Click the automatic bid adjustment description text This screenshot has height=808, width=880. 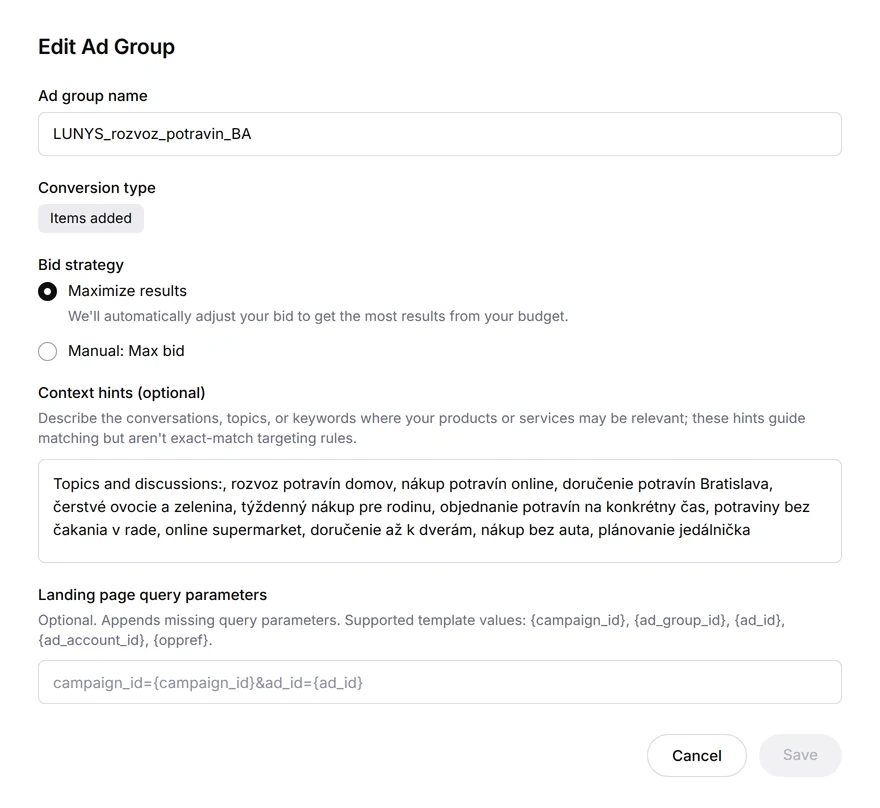click(318, 316)
